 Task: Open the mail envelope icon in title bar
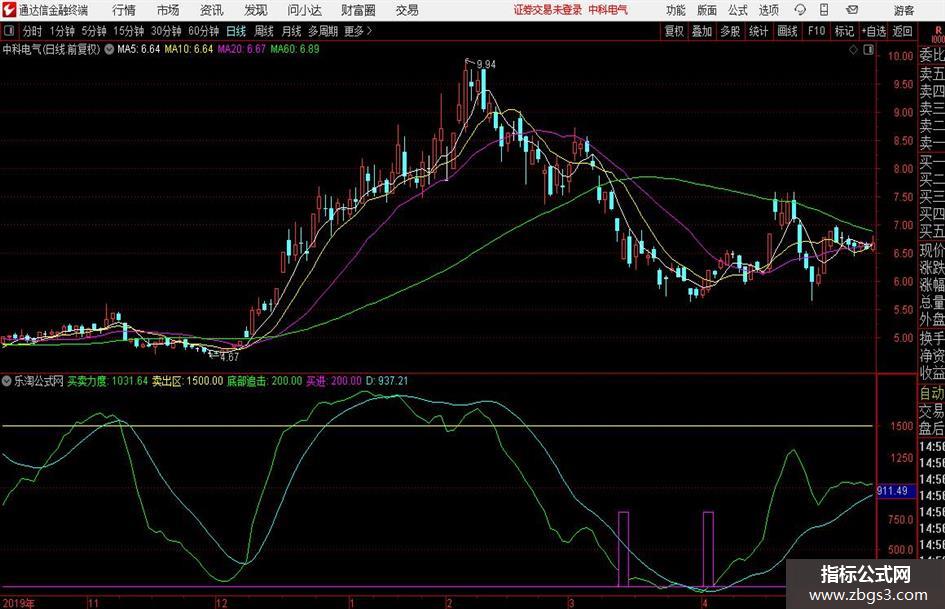point(852,10)
